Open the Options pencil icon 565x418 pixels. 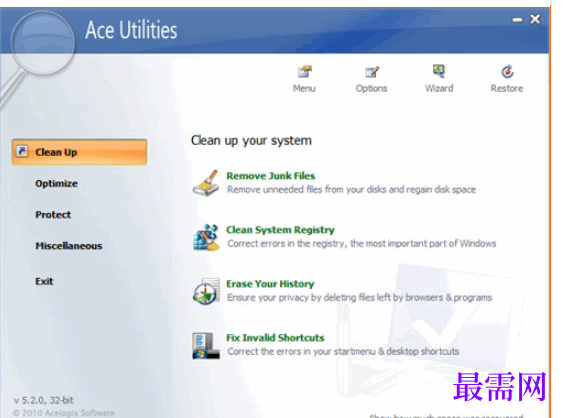pos(372,72)
